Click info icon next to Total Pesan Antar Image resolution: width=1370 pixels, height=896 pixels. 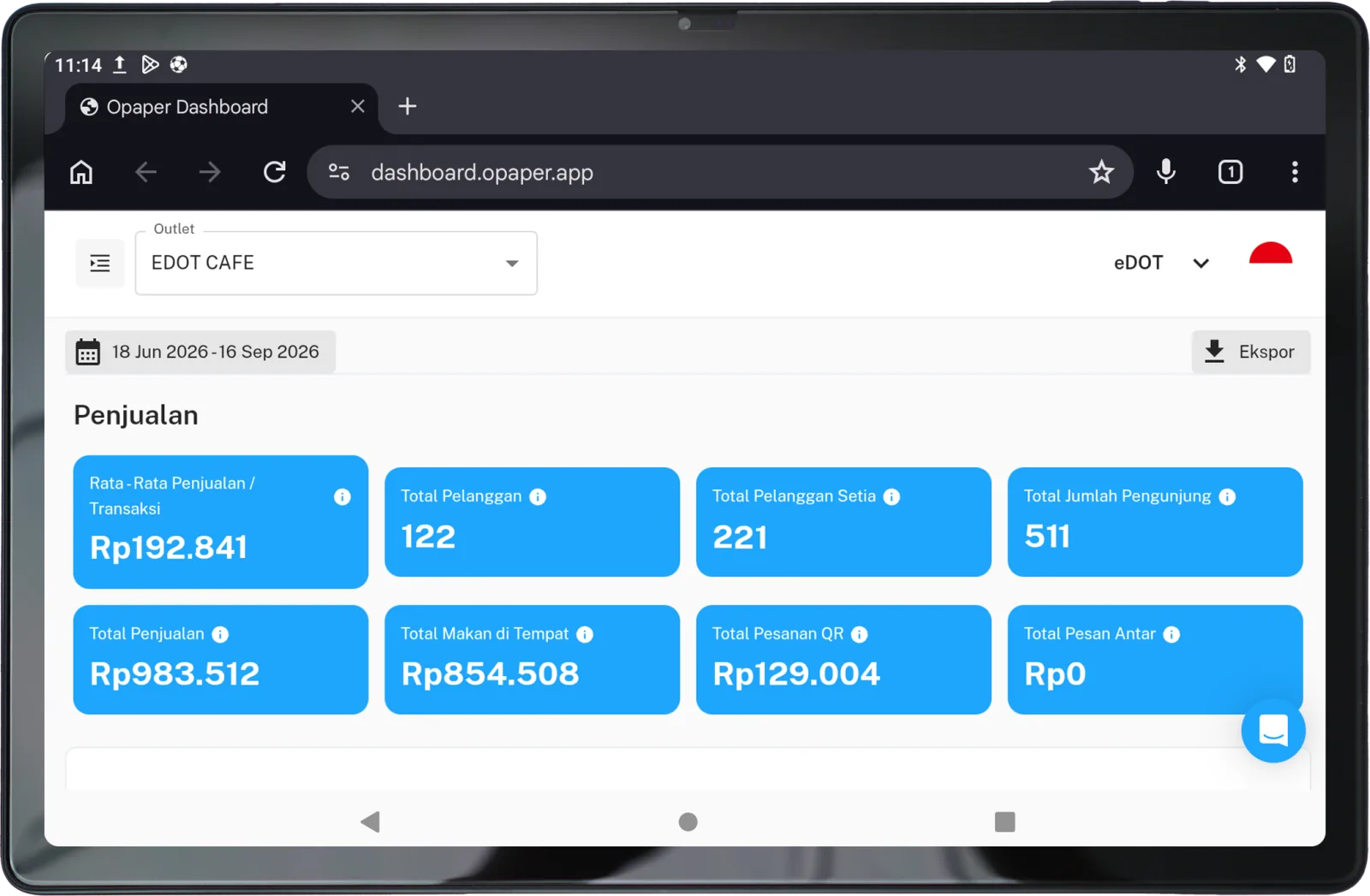(1171, 634)
